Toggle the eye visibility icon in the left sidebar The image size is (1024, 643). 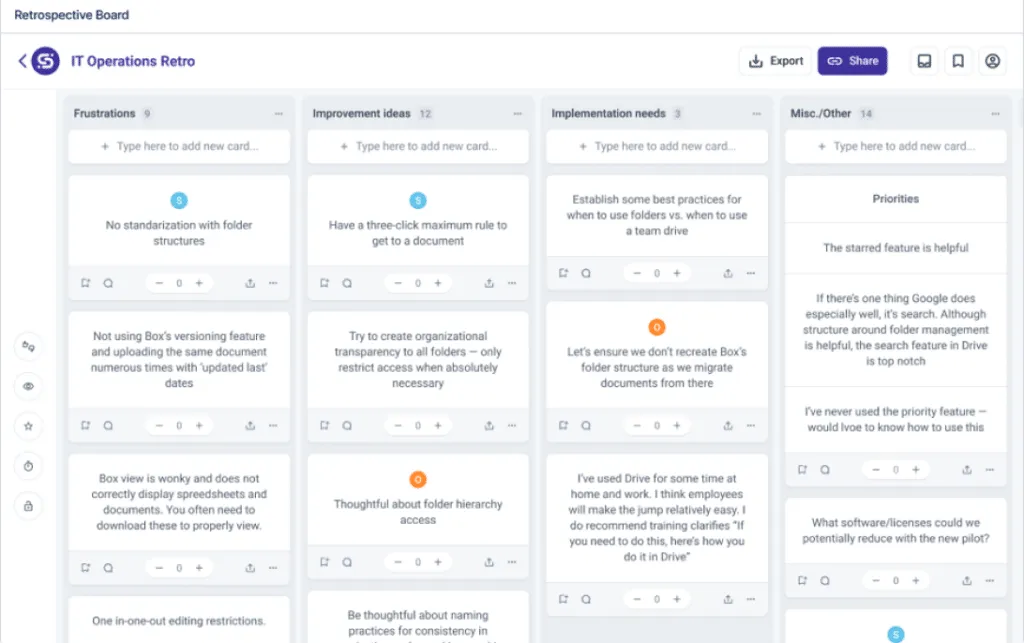[28, 386]
